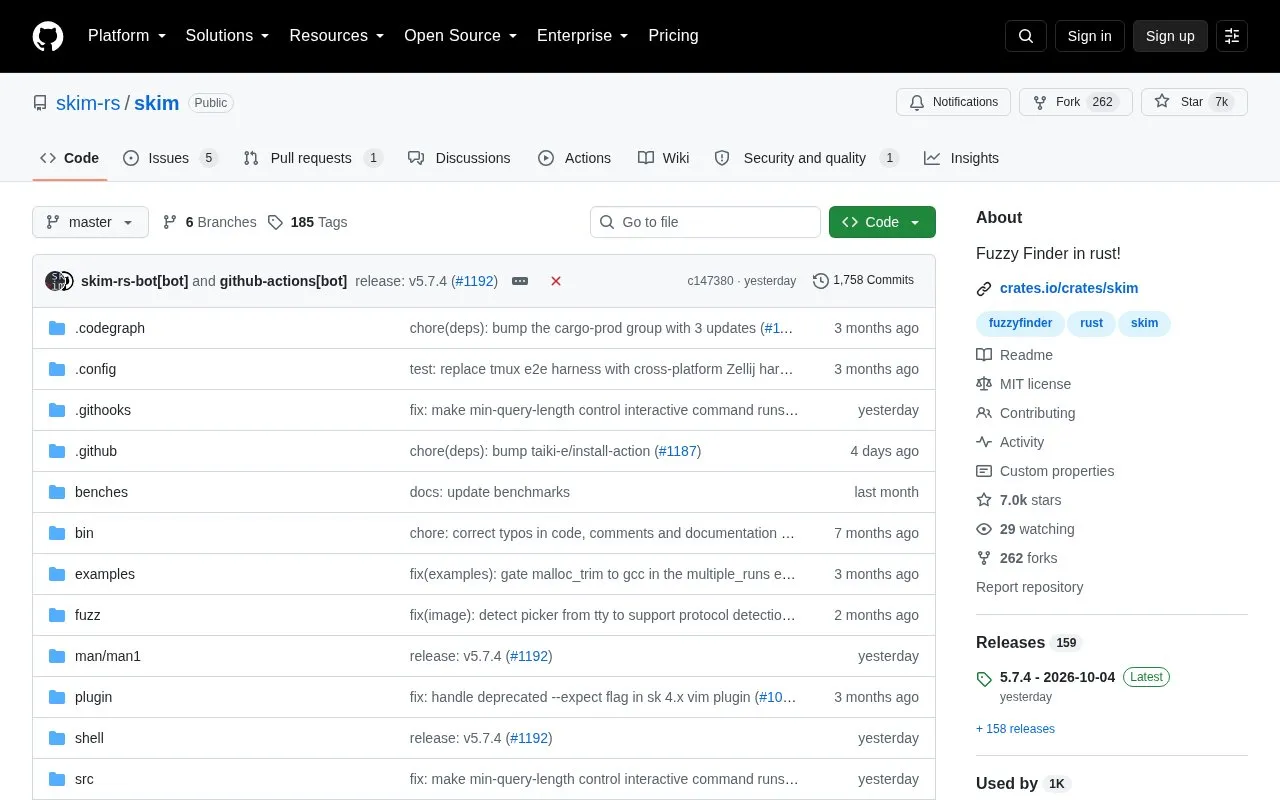This screenshot has height=800, width=1280.
Task: Click the Go to file search field
Action: coord(705,222)
